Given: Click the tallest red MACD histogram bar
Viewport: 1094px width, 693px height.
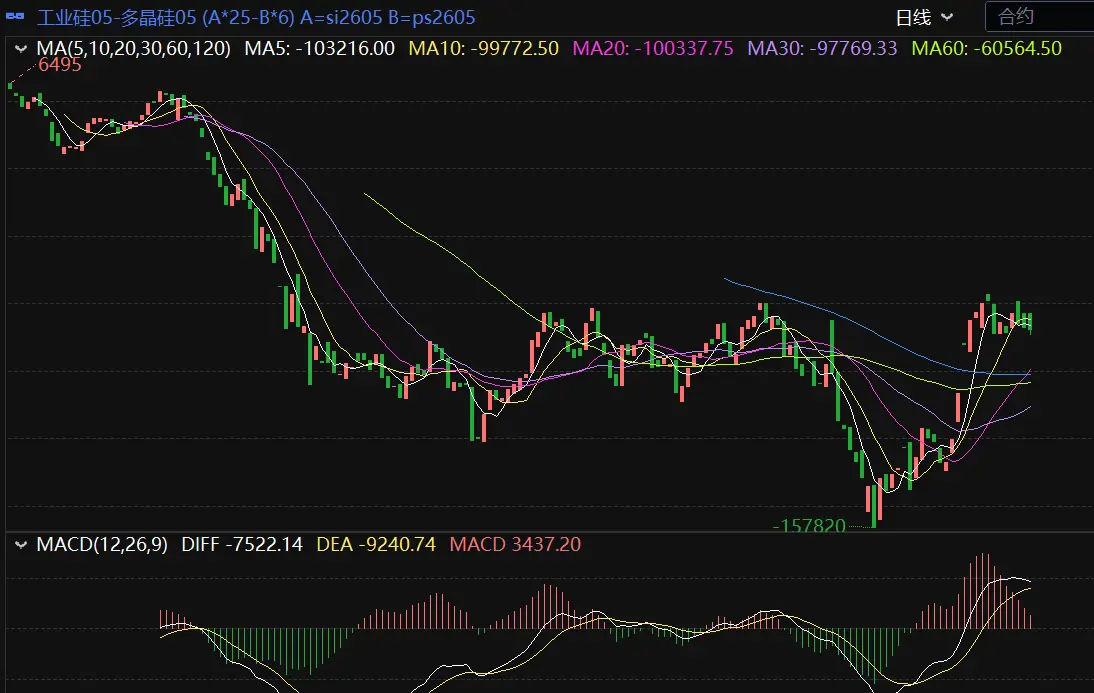Looking at the screenshot, I should (984, 590).
